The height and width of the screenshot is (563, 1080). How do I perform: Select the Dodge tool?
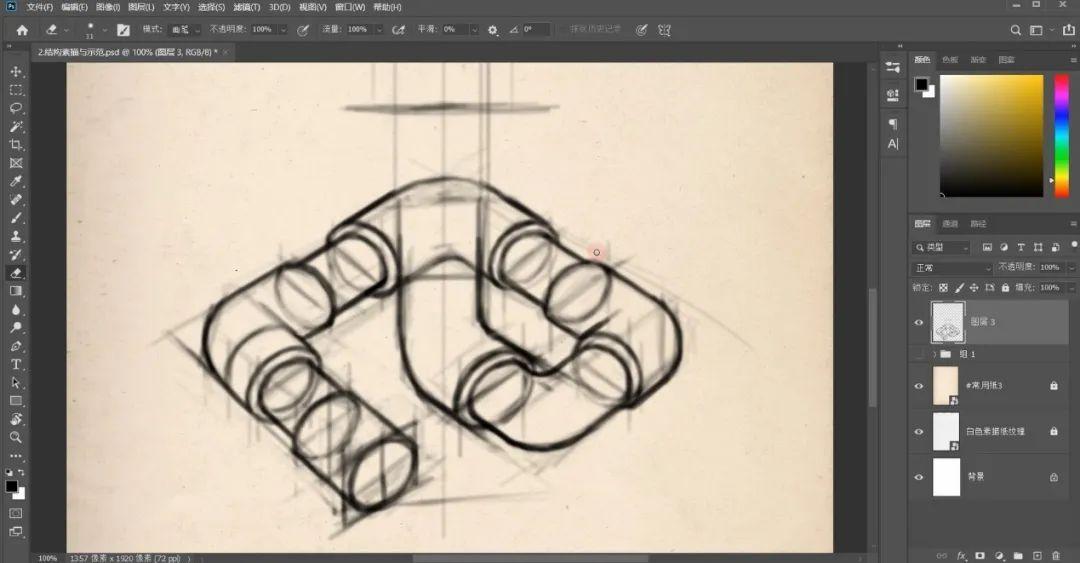pos(16,327)
